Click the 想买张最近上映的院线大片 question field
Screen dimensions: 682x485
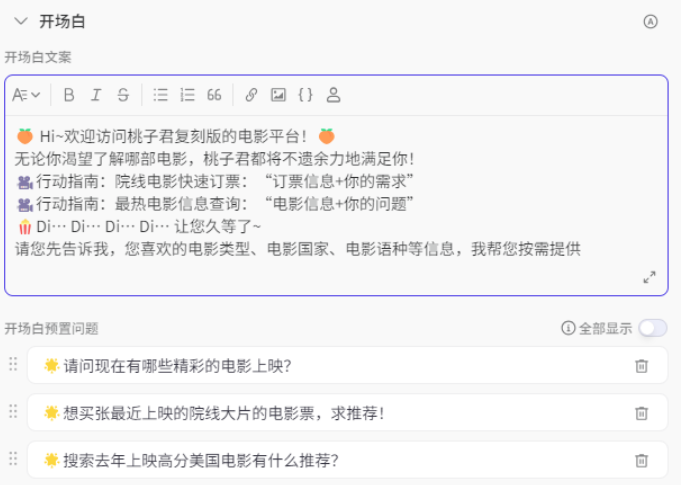(x=347, y=412)
